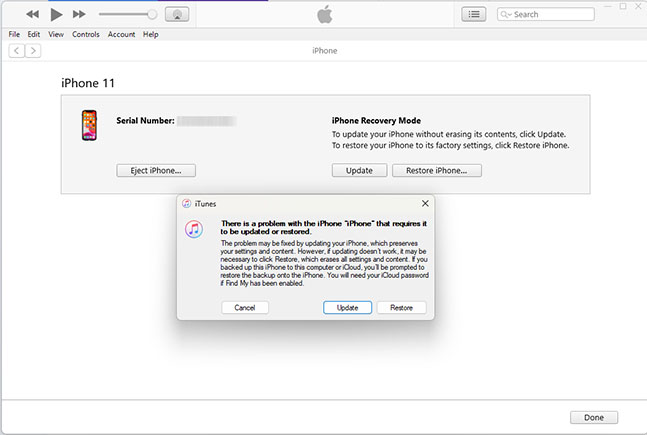Open the list view button

point(474,14)
